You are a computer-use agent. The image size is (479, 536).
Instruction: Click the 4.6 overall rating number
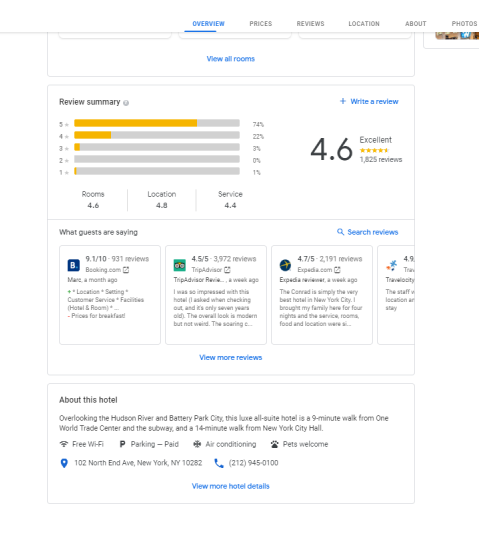coord(331,149)
